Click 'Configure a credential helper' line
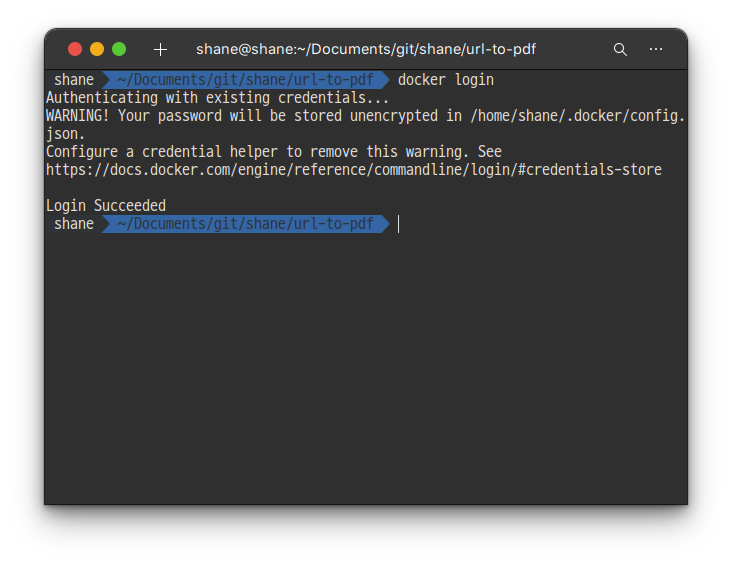Screen dimensions: 732x565 [x=274, y=152]
